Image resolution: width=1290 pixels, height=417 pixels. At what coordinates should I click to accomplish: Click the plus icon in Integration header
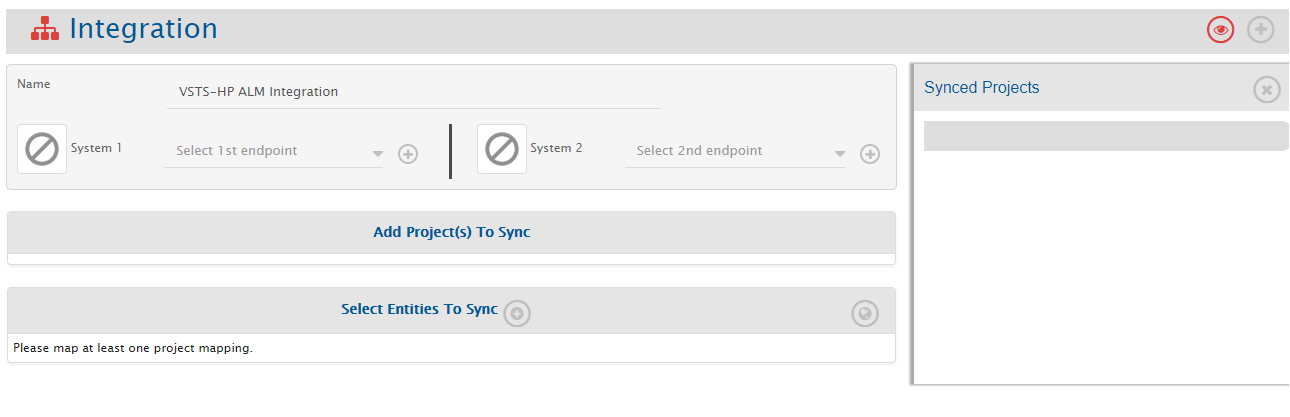point(1261,30)
